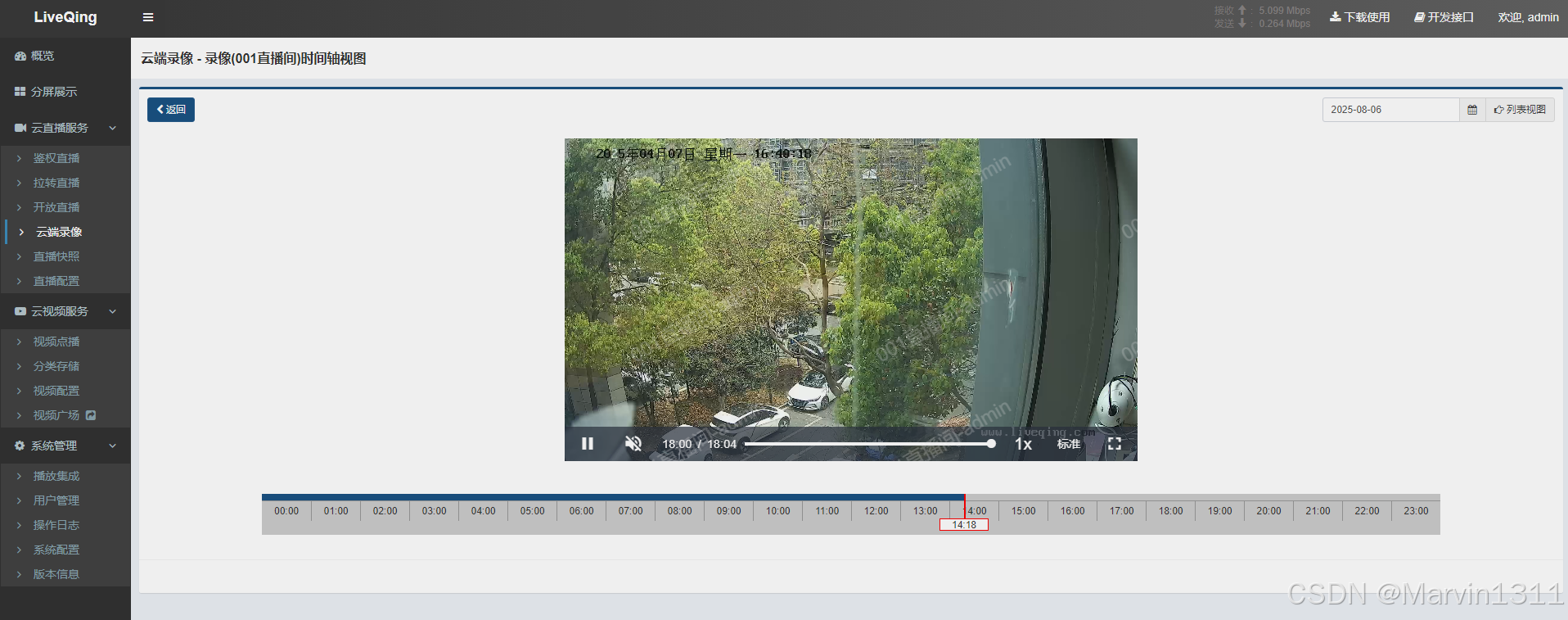Image resolution: width=1568 pixels, height=620 pixels.
Task: Jump to 03:00 on timeline
Action: click(x=434, y=511)
